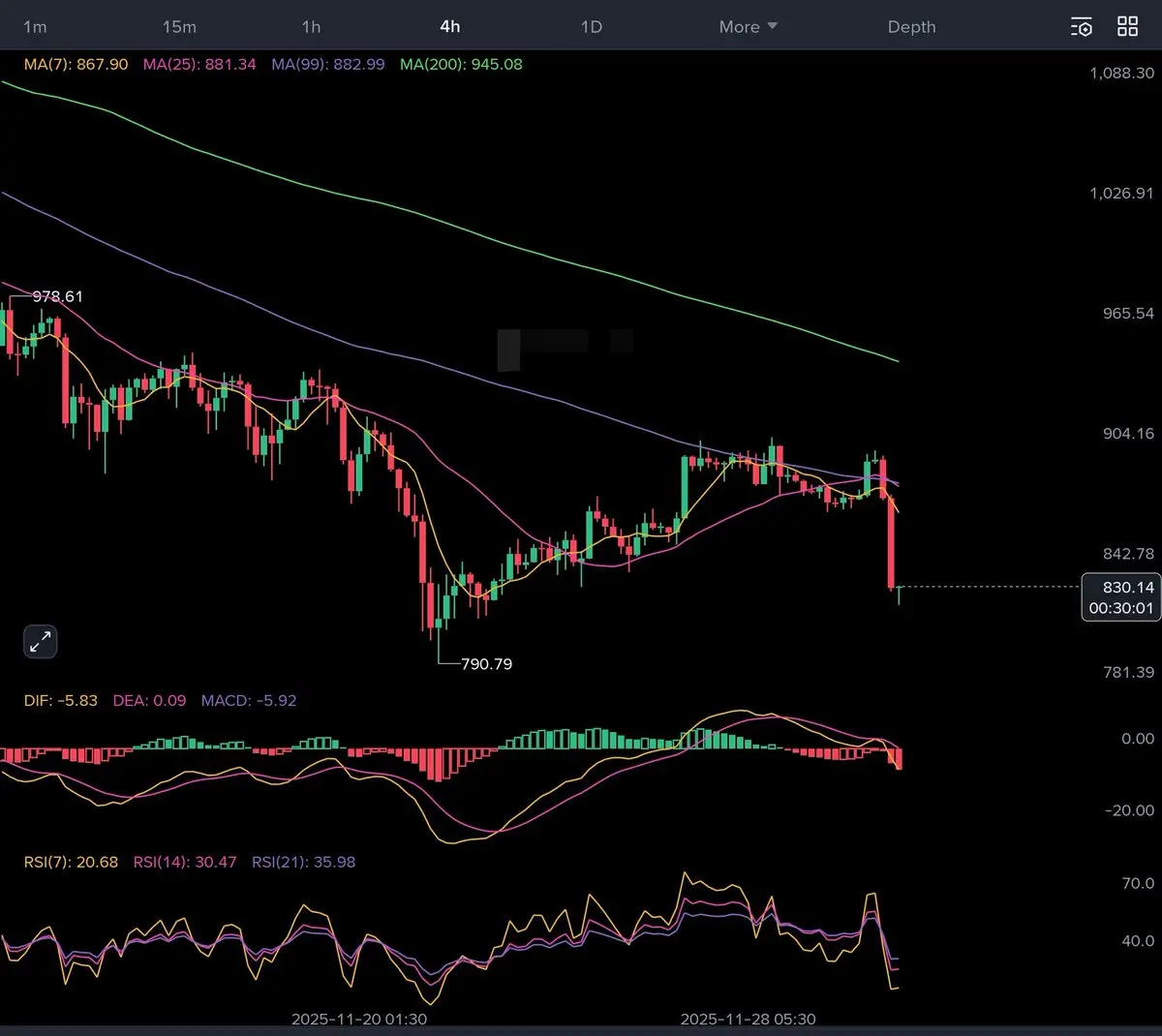The height and width of the screenshot is (1036, 1162).
Task: Click the current price tag 830.14
Action: pyautogui.click(x=1128, y=587)
